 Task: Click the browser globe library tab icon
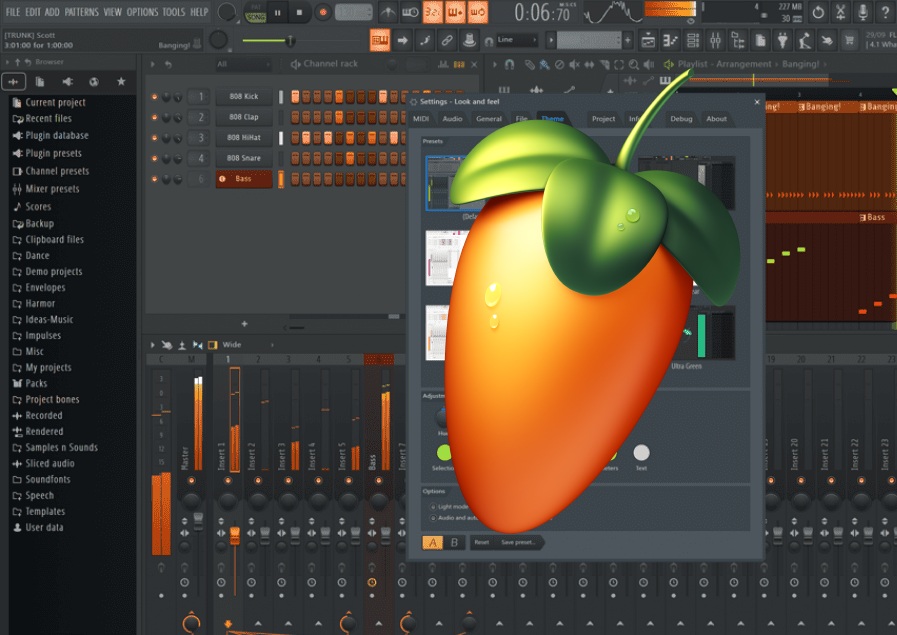coord(94,82)
